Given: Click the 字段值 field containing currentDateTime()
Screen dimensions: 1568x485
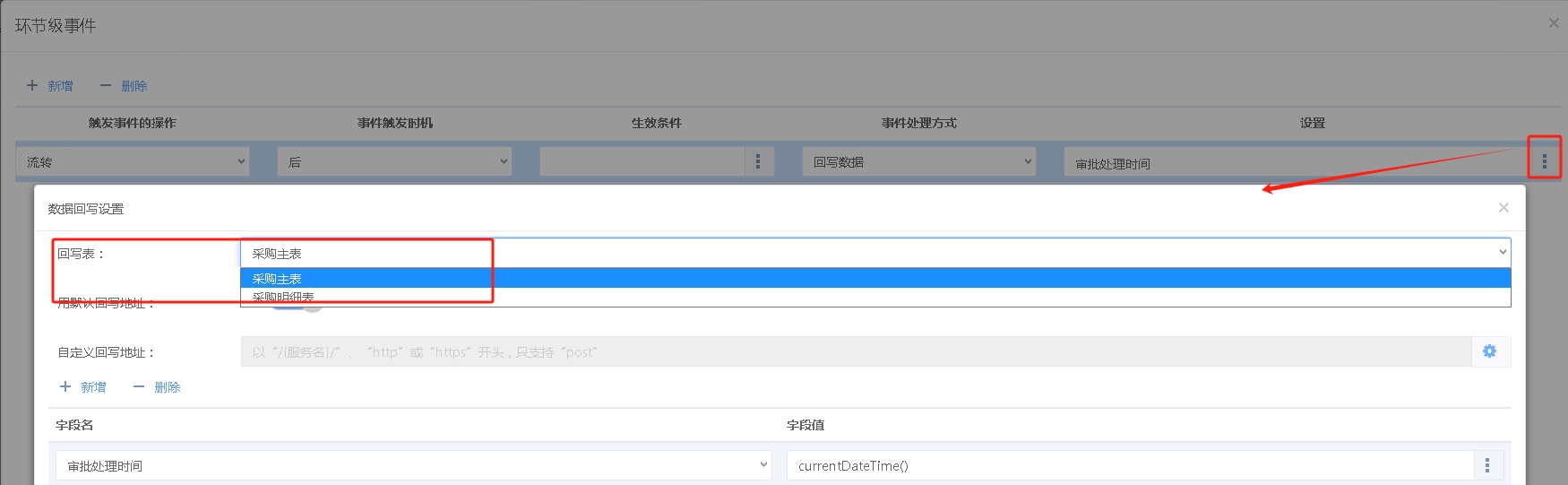Looking at the screenshot, I should click(1129, 465).
